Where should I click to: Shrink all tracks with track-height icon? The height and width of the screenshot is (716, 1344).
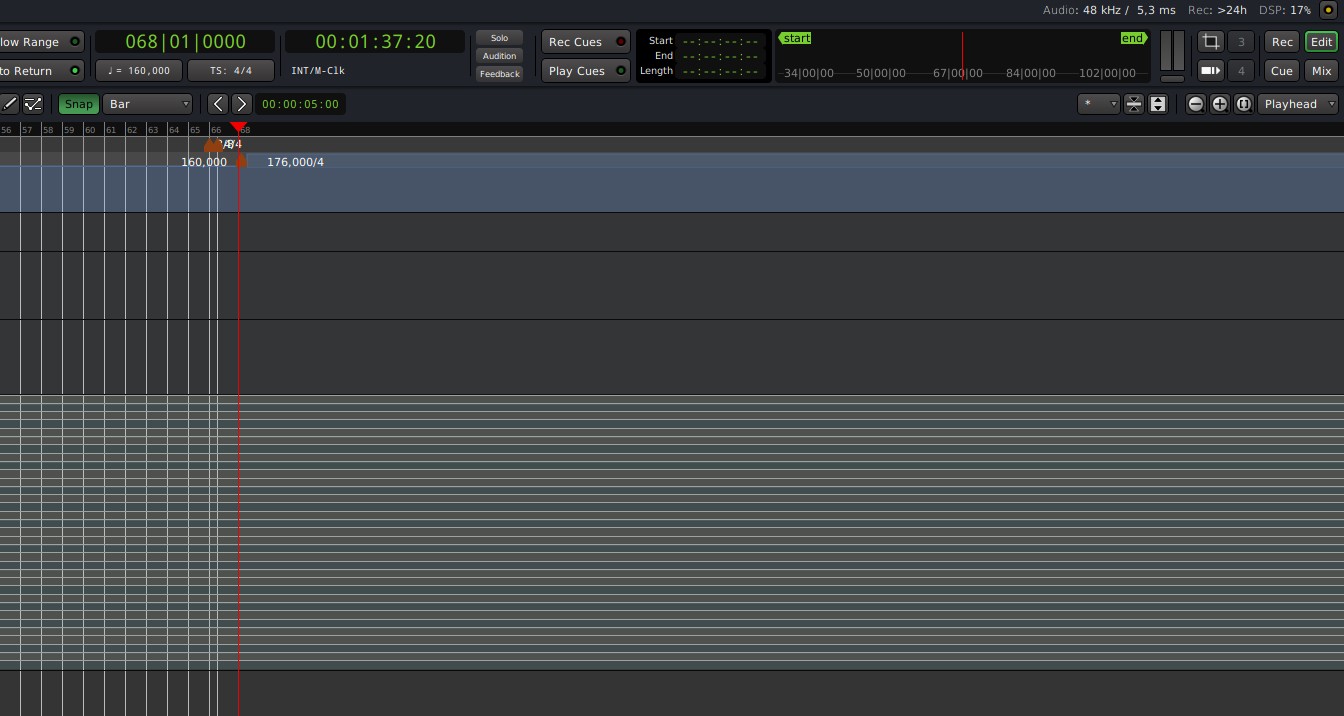tap(1134, 104)
